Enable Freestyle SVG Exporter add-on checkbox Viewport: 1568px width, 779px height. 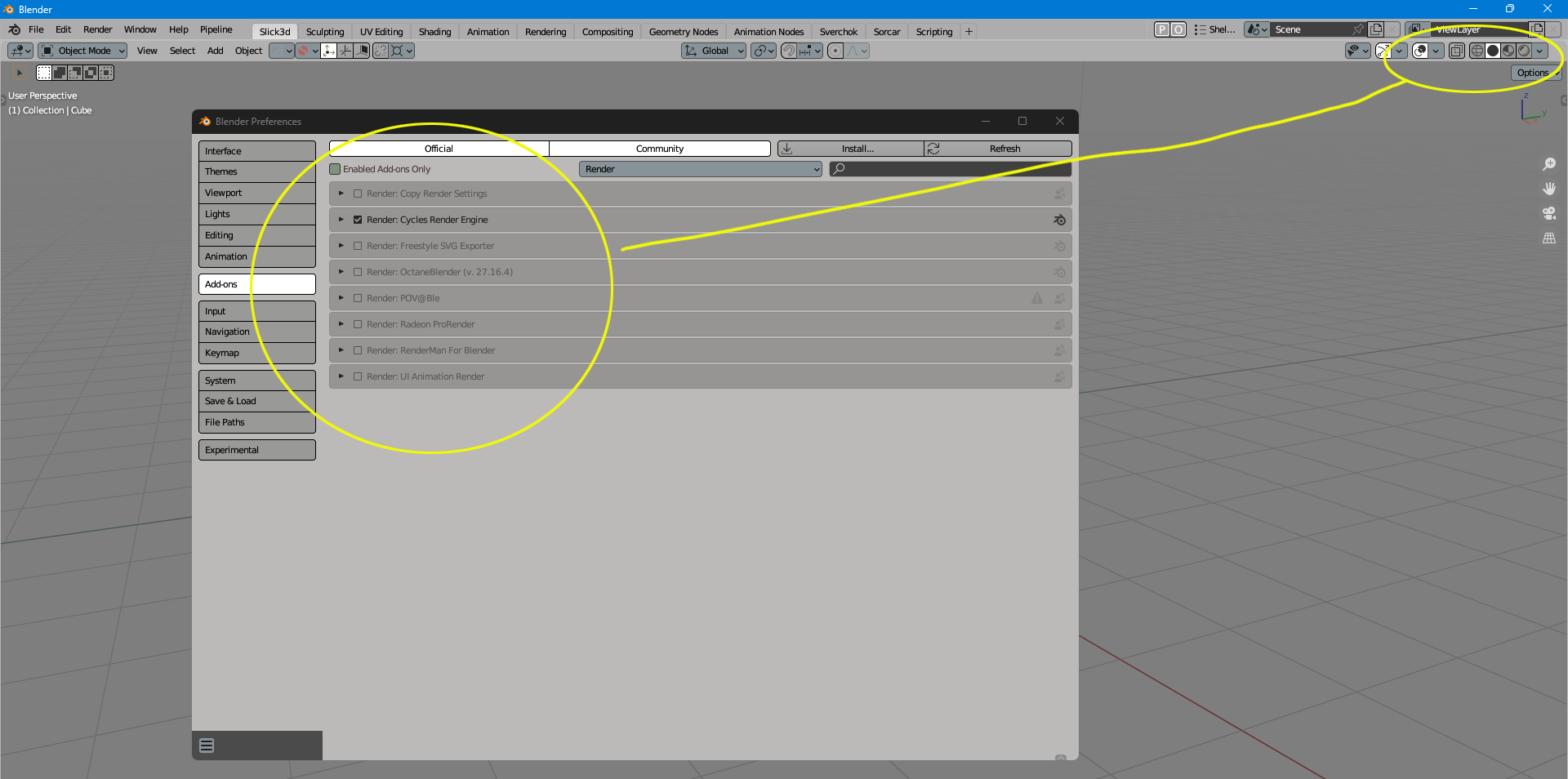358,246
